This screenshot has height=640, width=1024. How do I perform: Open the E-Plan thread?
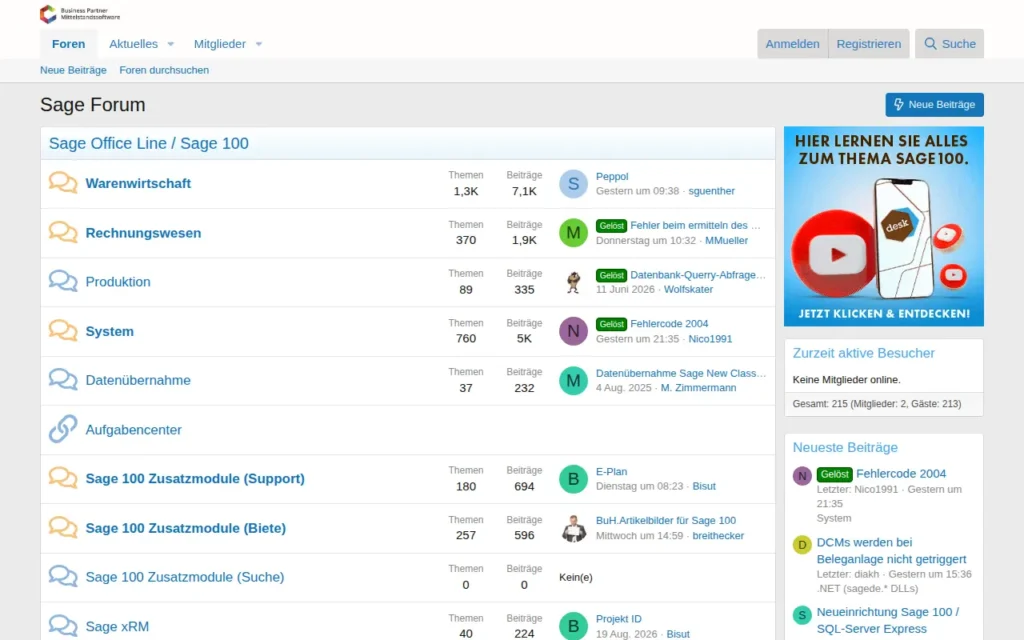[611, 472]
